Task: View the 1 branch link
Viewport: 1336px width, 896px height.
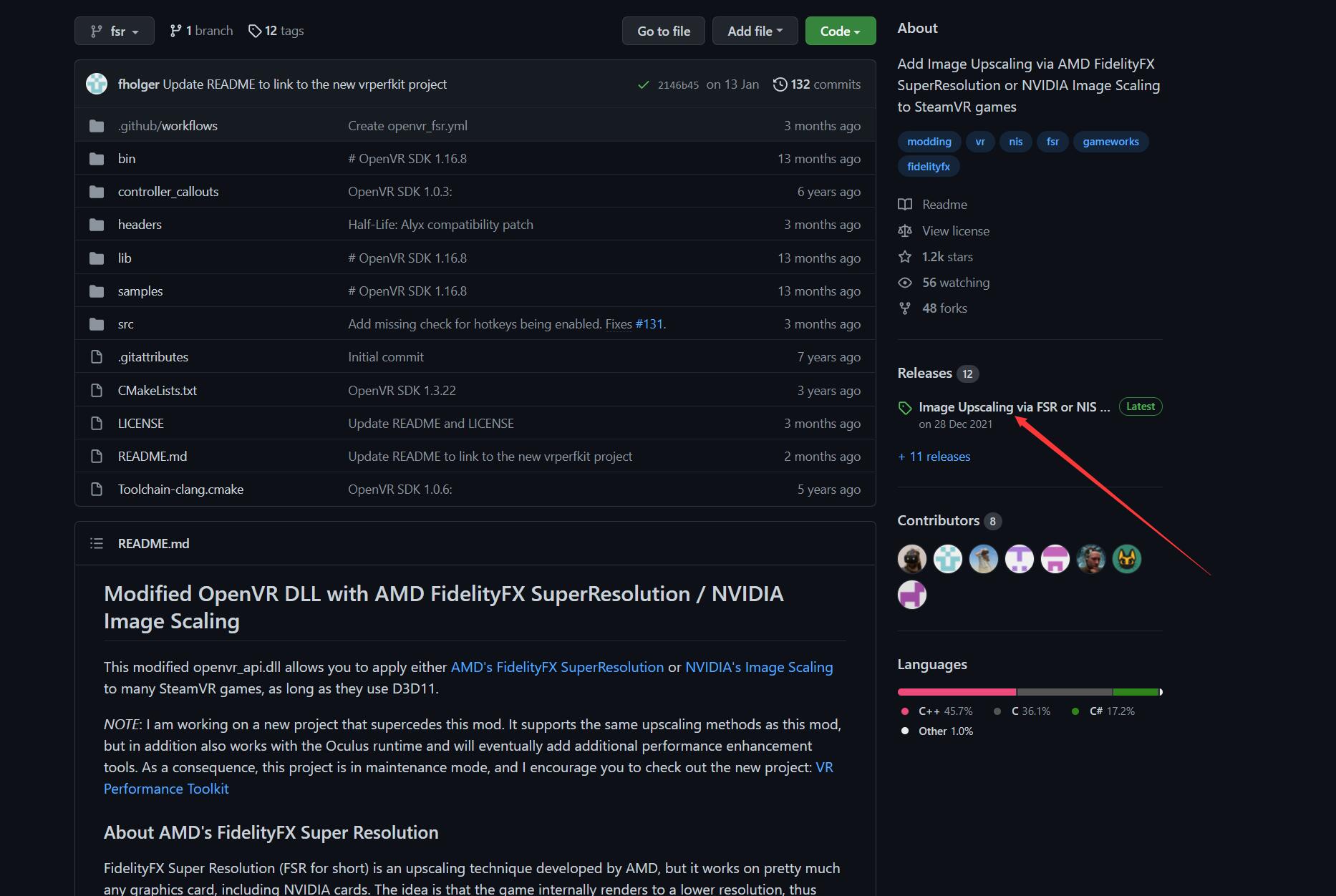Action: 201,31
